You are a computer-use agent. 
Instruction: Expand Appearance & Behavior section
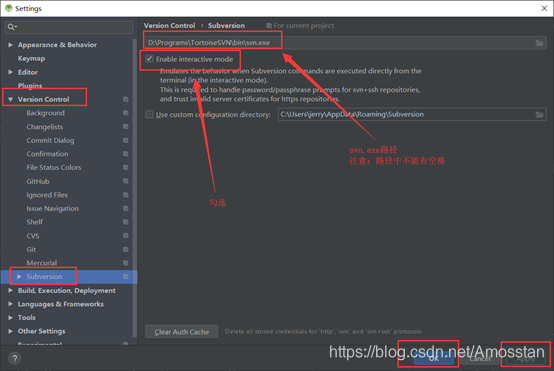(x=11, y=45)
